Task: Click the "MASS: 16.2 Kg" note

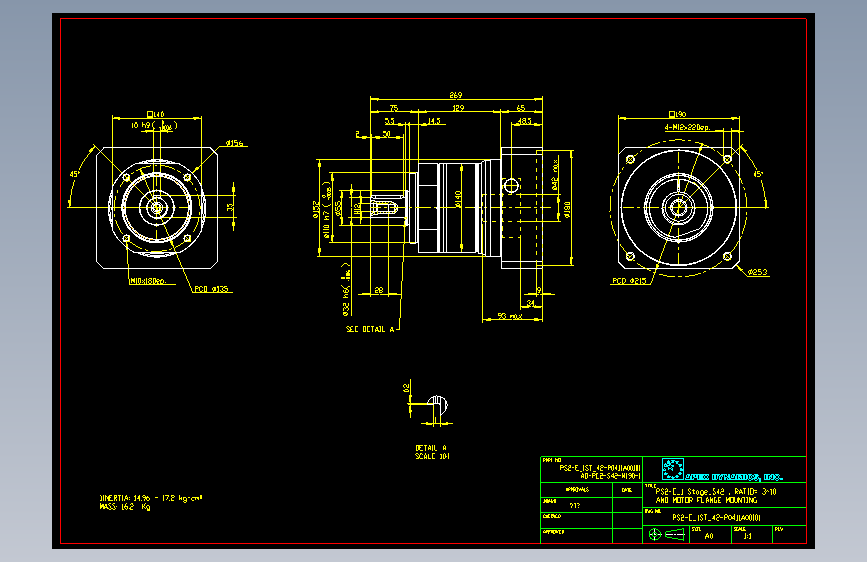Action: coord(125,507)
